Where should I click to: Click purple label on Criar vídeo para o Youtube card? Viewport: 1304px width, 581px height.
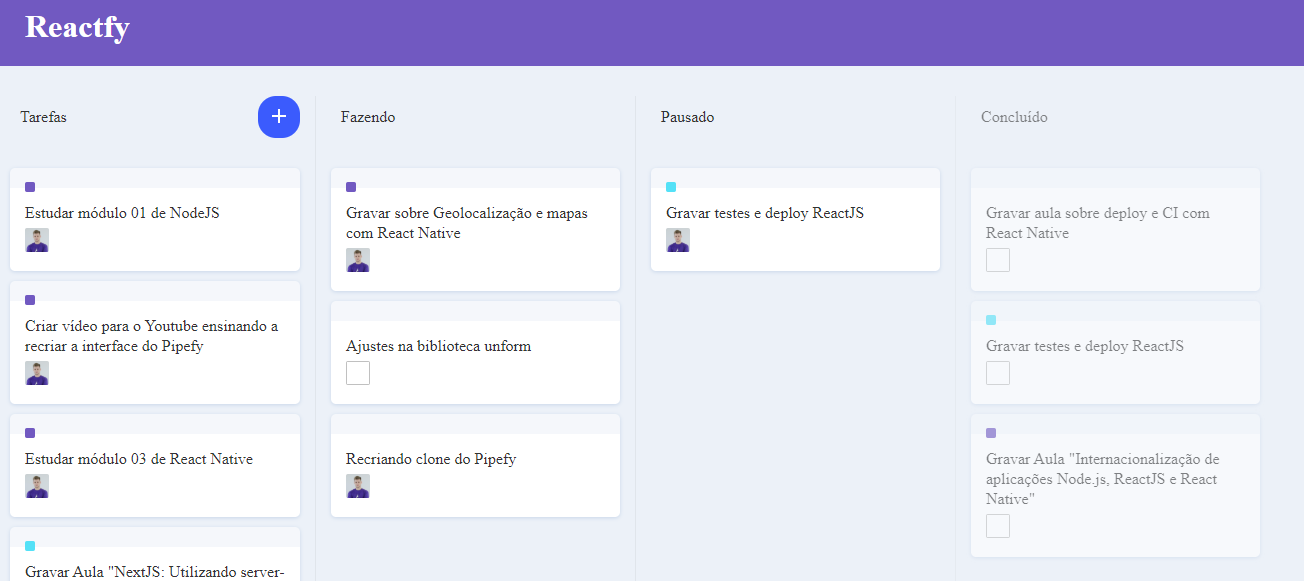click(30, 300)
